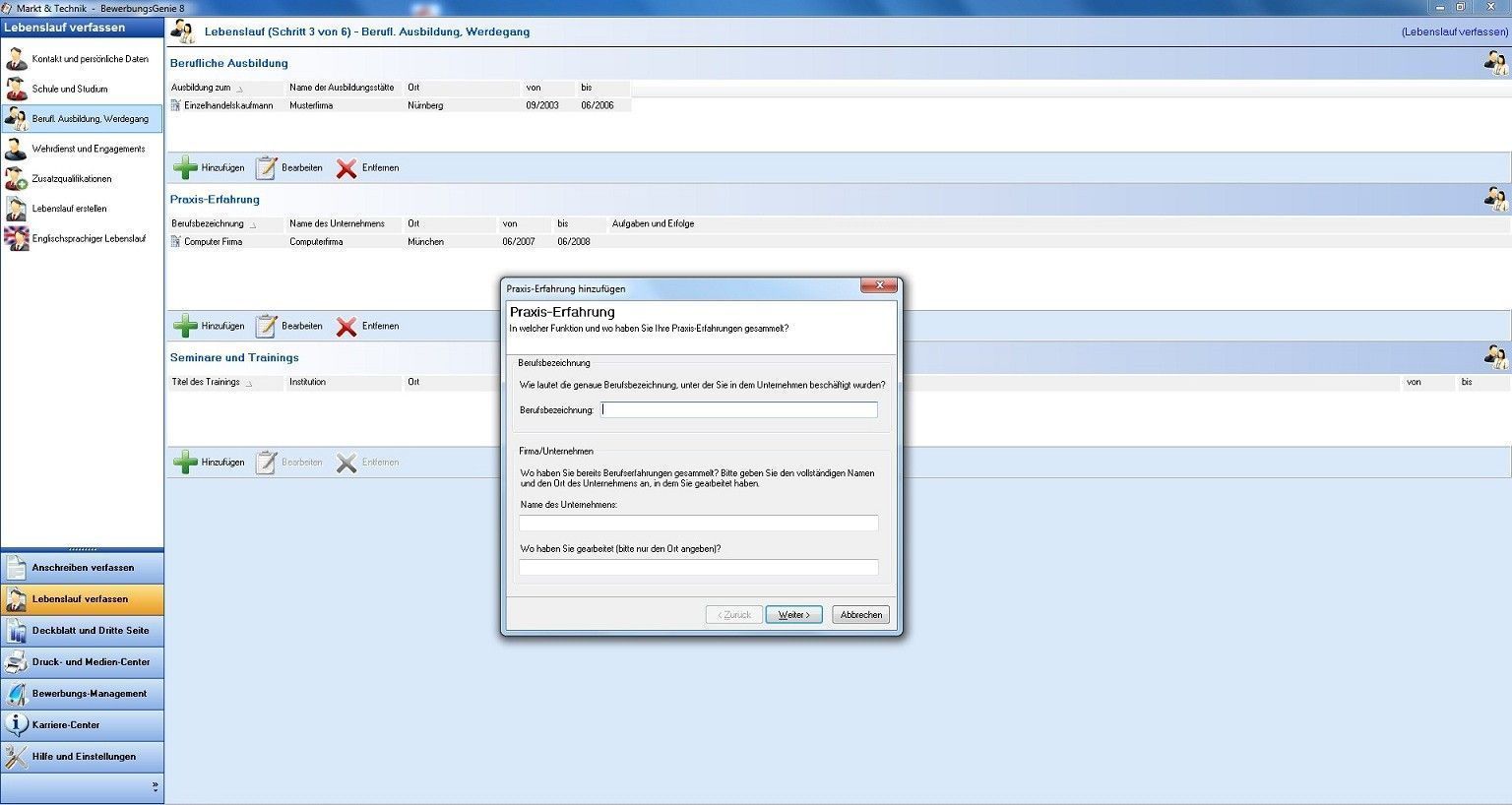
Task: Open Zusatzqualifikationen in the sidebar
Action: click(71, 179)
